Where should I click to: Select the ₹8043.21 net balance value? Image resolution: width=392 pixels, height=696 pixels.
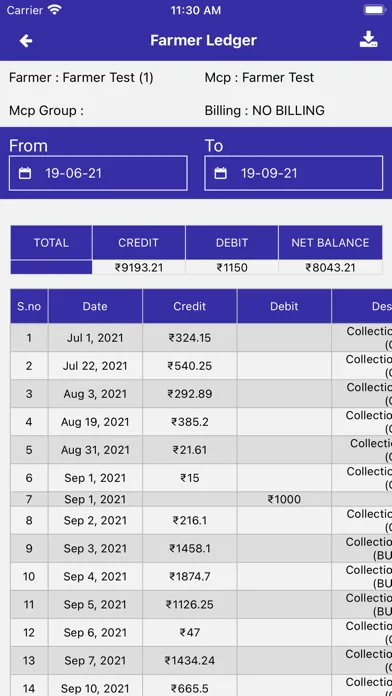[x=330, y=268]
